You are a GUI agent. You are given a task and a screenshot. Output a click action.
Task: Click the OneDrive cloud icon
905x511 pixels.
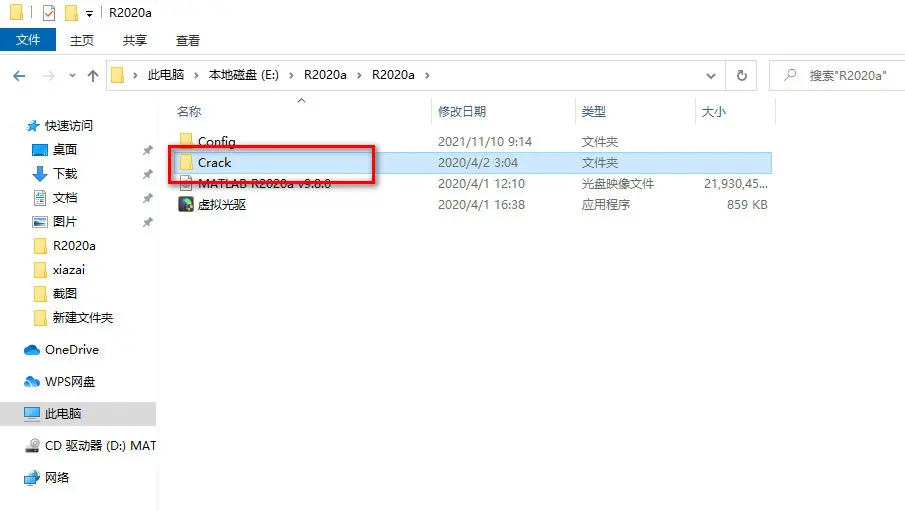pyautogui.click(x=32, y=350)
